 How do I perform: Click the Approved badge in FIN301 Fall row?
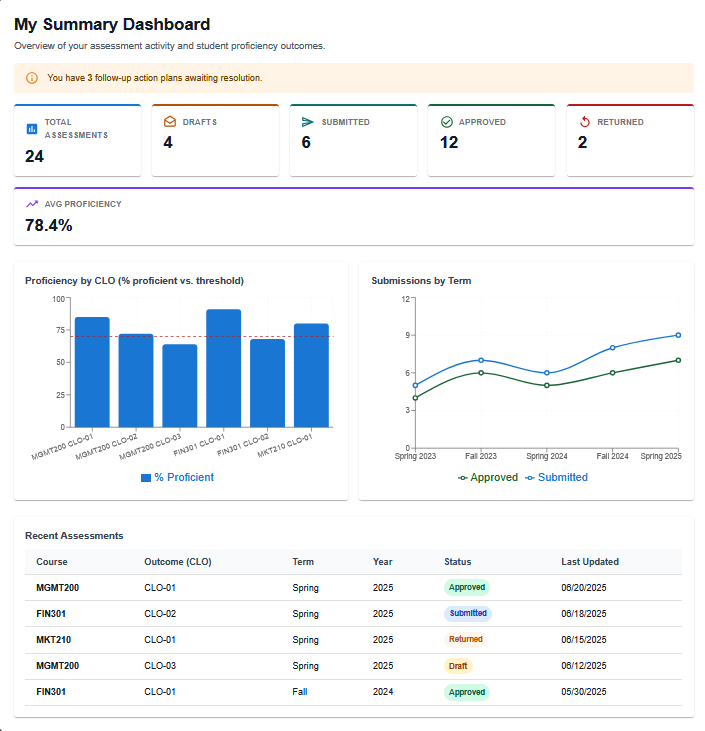[x=467, y=692]
